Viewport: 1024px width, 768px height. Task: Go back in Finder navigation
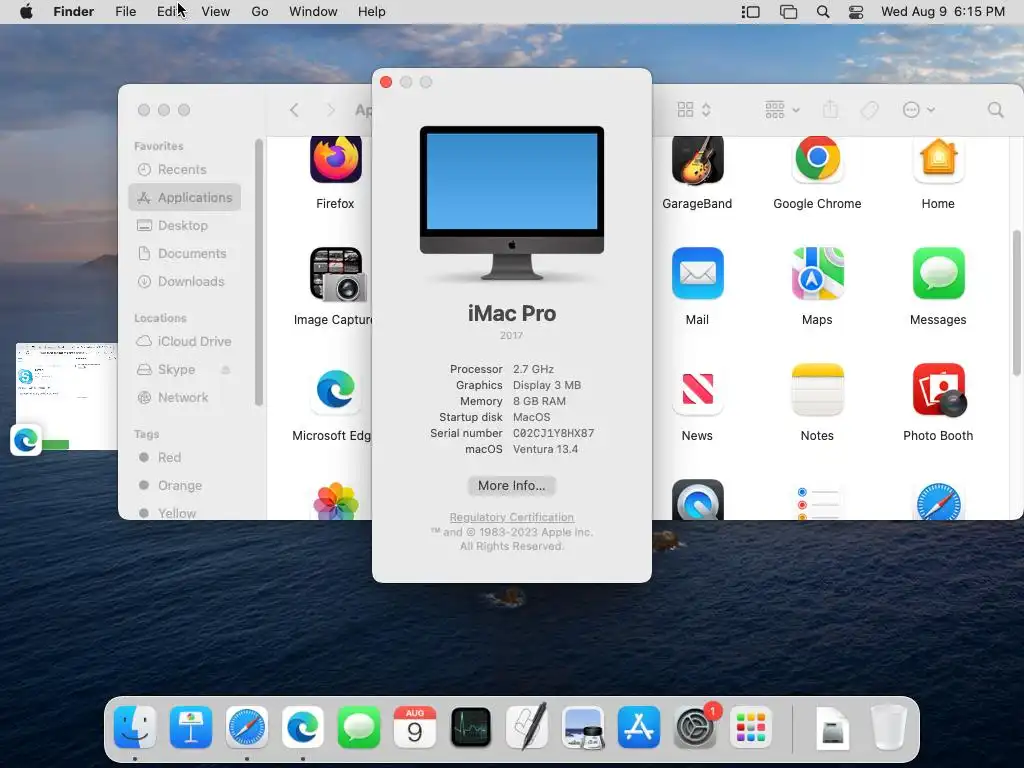pyautogui.click(x=295, y=110)
